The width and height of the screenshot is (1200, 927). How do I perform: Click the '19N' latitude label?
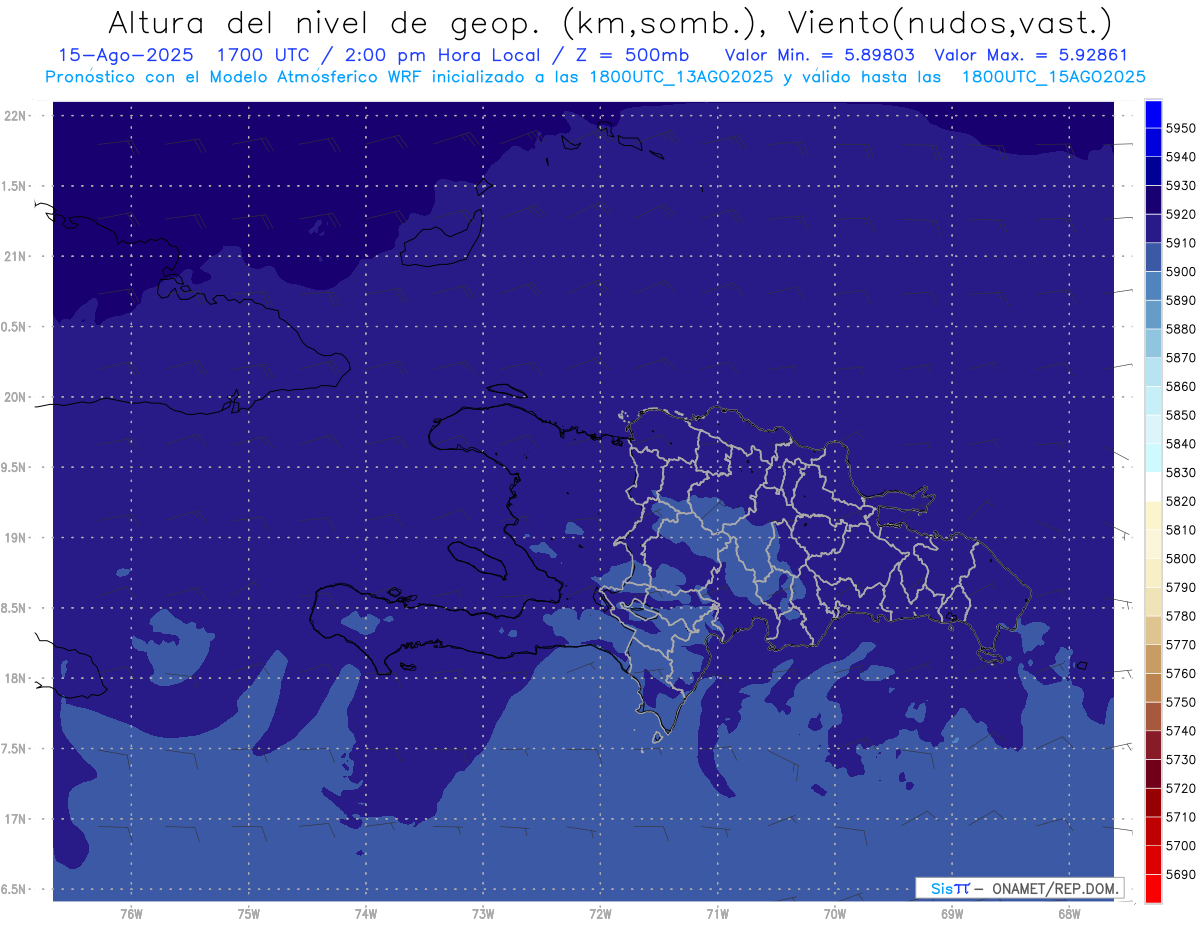15,537
